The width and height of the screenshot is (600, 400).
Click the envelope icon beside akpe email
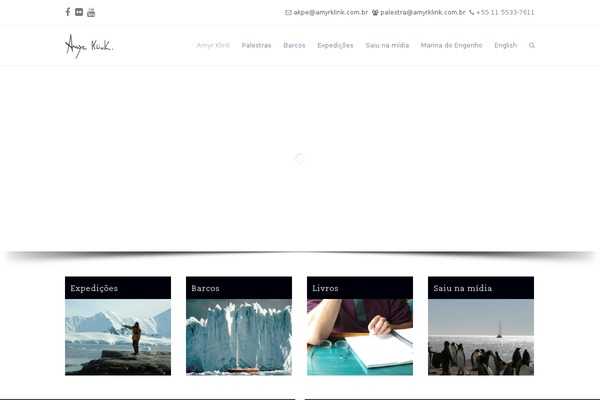point(288,13)
